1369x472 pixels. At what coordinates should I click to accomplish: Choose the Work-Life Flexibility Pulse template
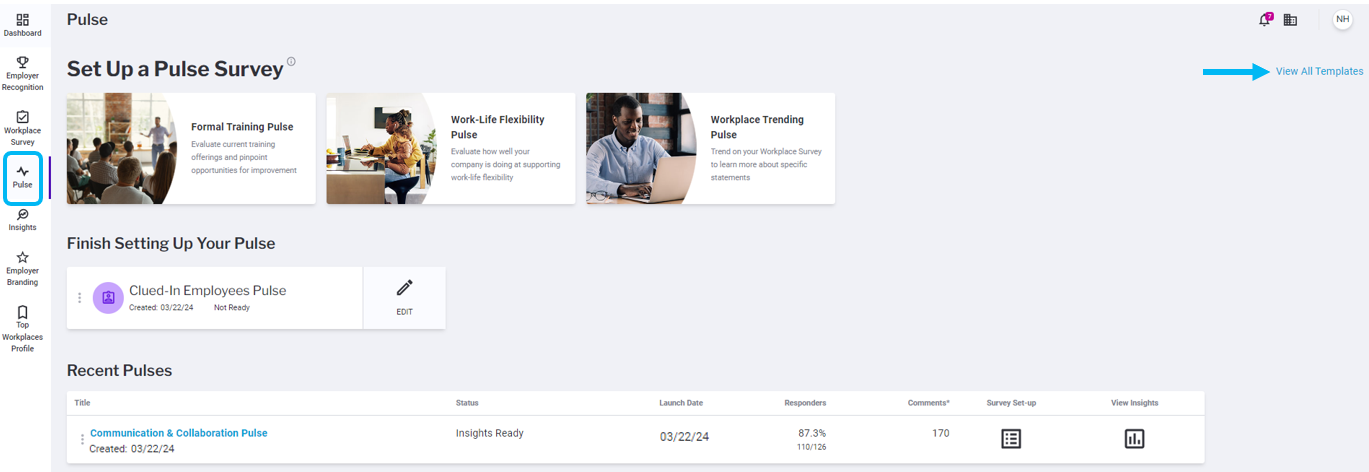[451, 148]
